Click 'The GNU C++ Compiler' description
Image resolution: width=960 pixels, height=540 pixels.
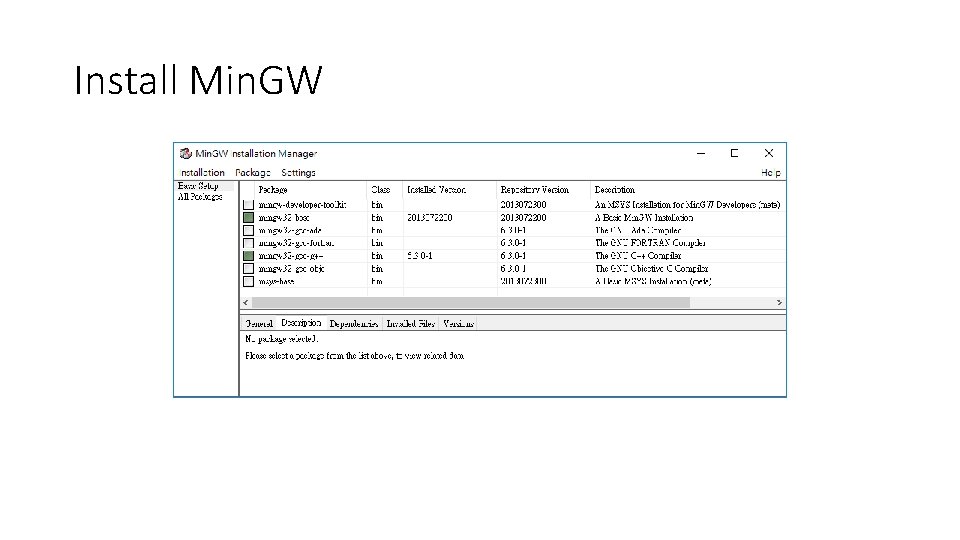click(x=638, y=256)
